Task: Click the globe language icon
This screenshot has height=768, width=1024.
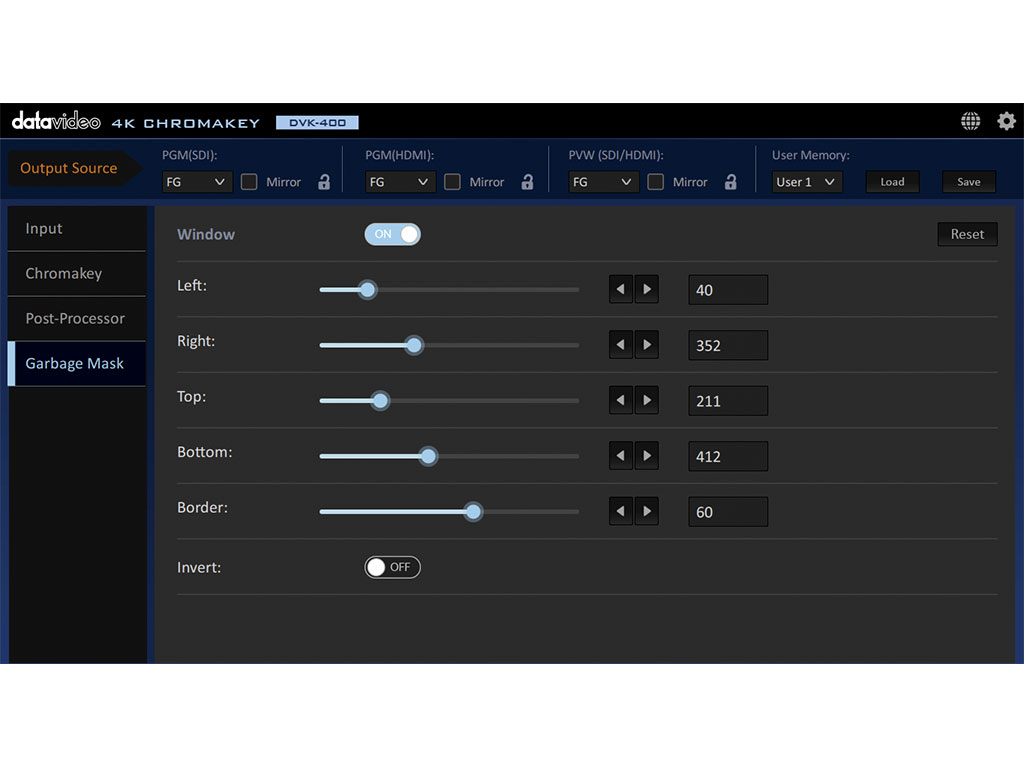Action: click(970, 121)
